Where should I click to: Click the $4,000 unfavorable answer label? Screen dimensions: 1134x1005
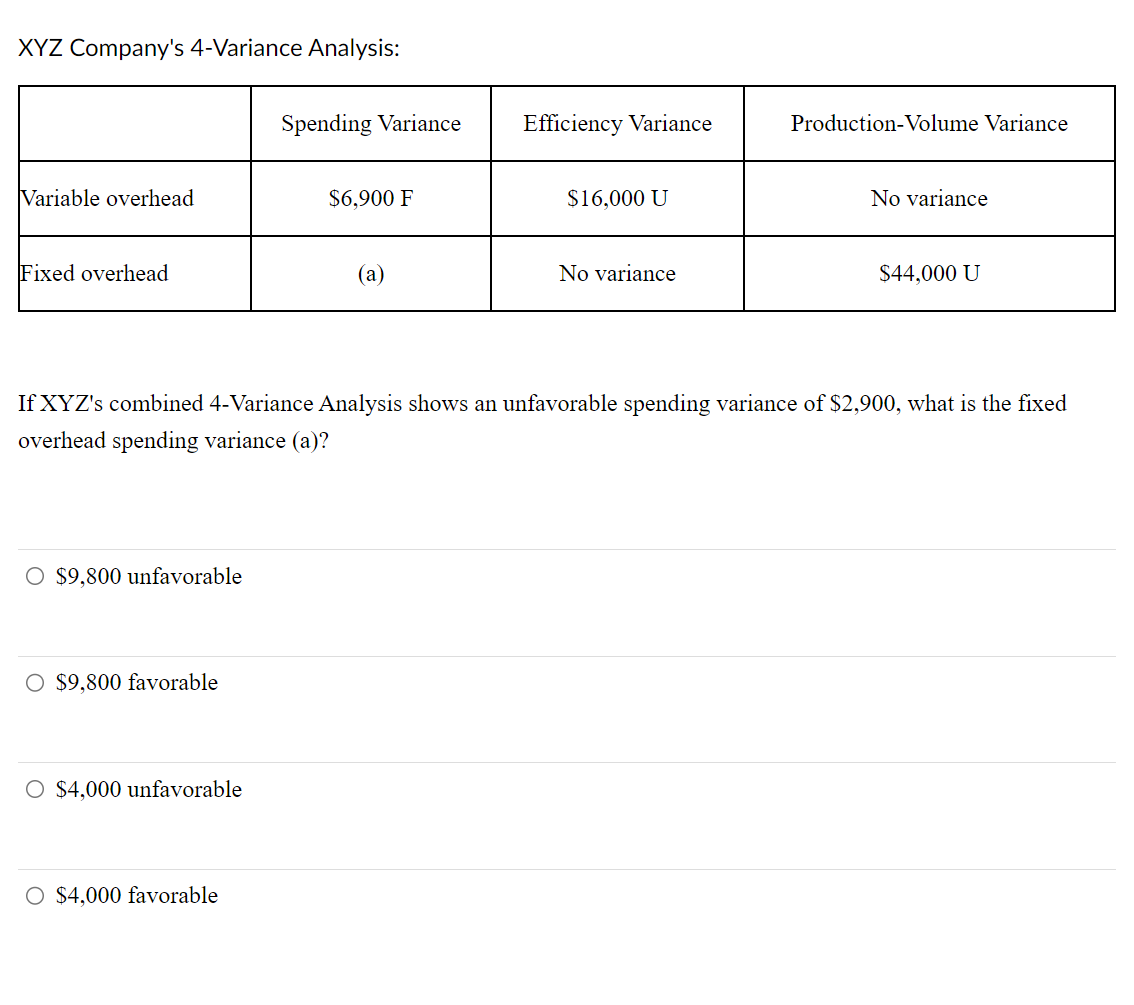[148, 789]
